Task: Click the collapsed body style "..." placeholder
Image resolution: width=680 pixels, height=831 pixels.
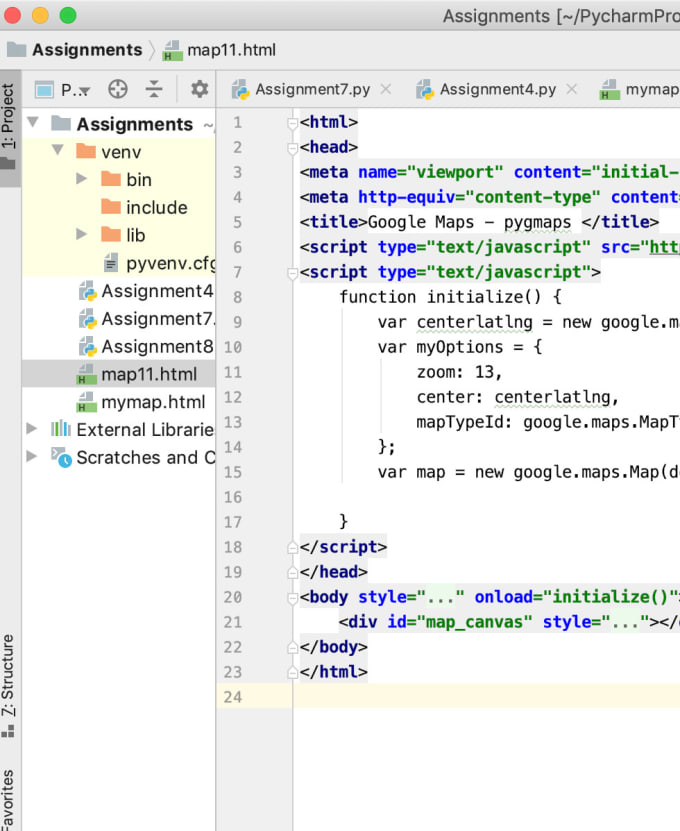Action: (x=440, y=597)
